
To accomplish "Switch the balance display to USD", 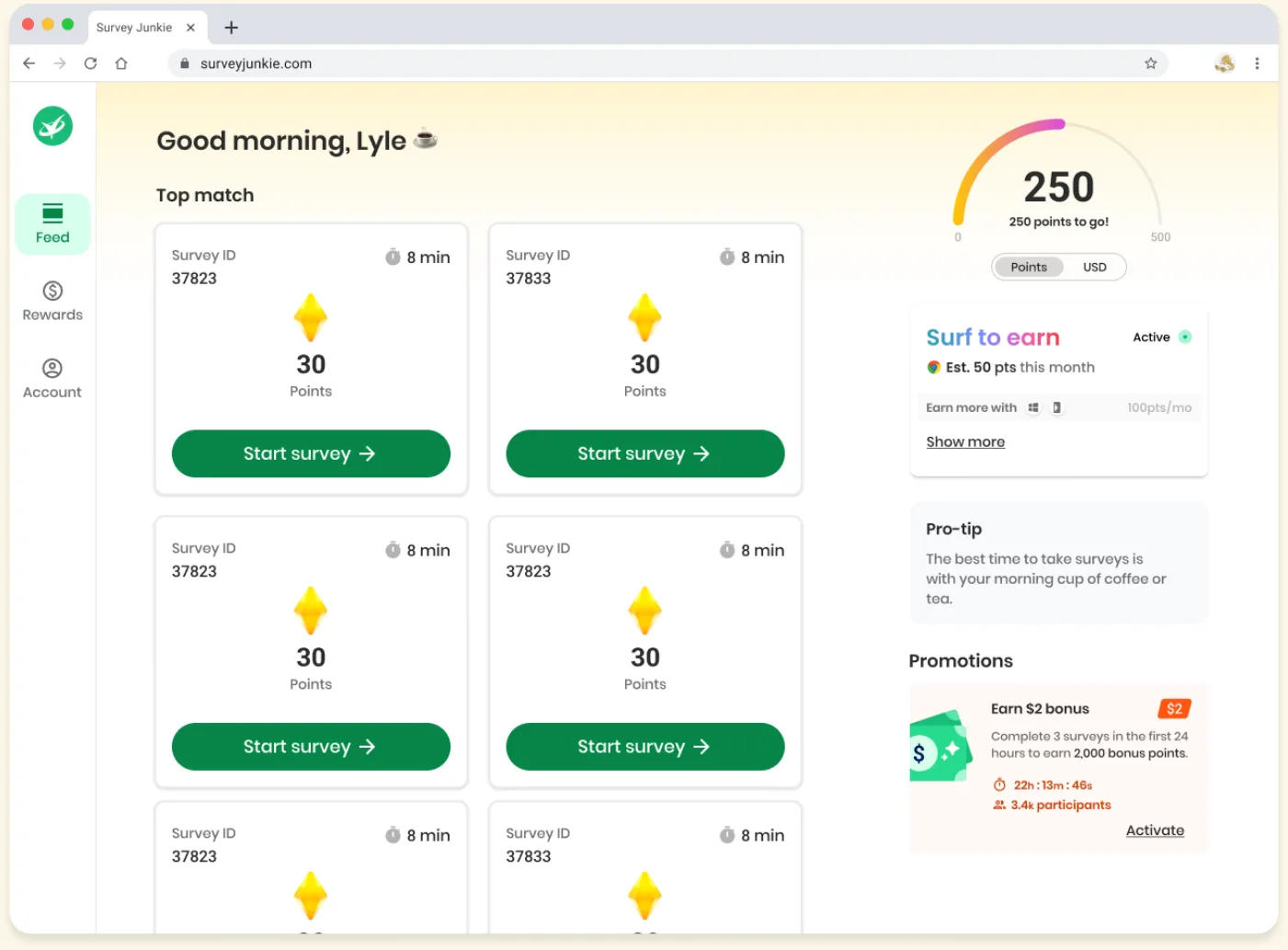I will 1094,267.
